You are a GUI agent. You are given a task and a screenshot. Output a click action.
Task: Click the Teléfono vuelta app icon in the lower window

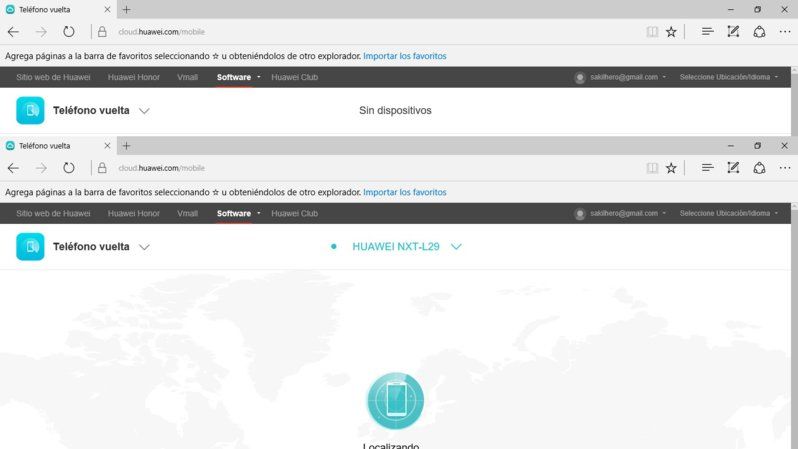click(30, 247)
